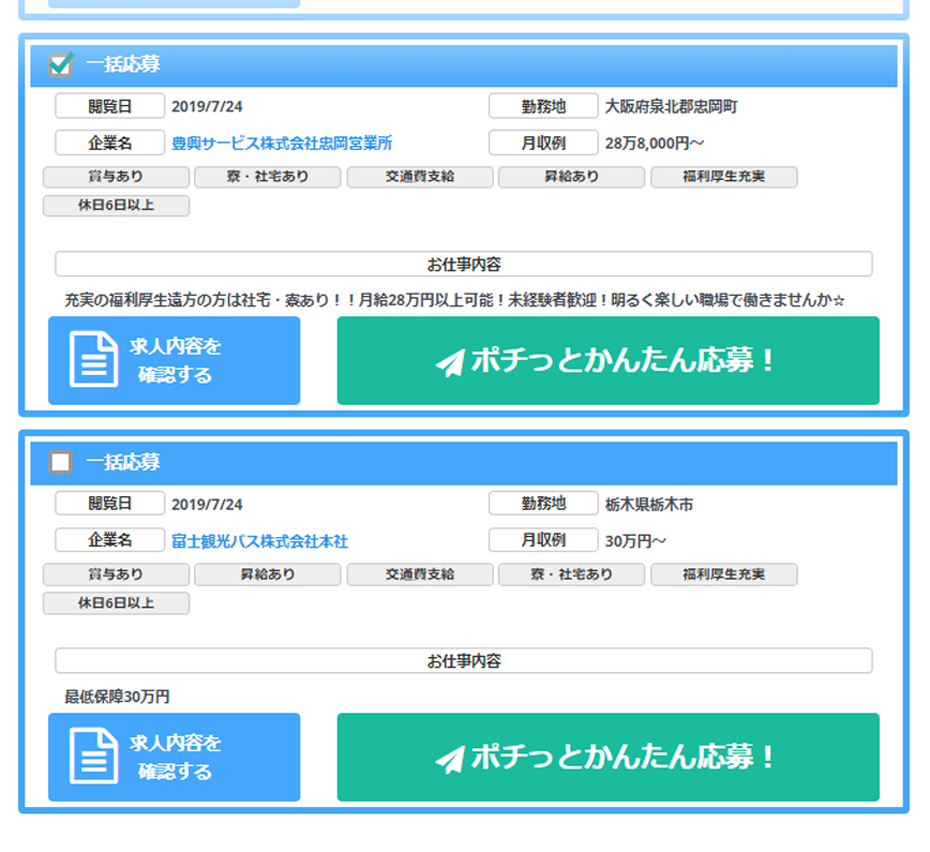Screen dimensions: 930x852
Task: Click the 交通費支給 tag in the 豊興サービス listing
Action: click(x=420, y=177)
